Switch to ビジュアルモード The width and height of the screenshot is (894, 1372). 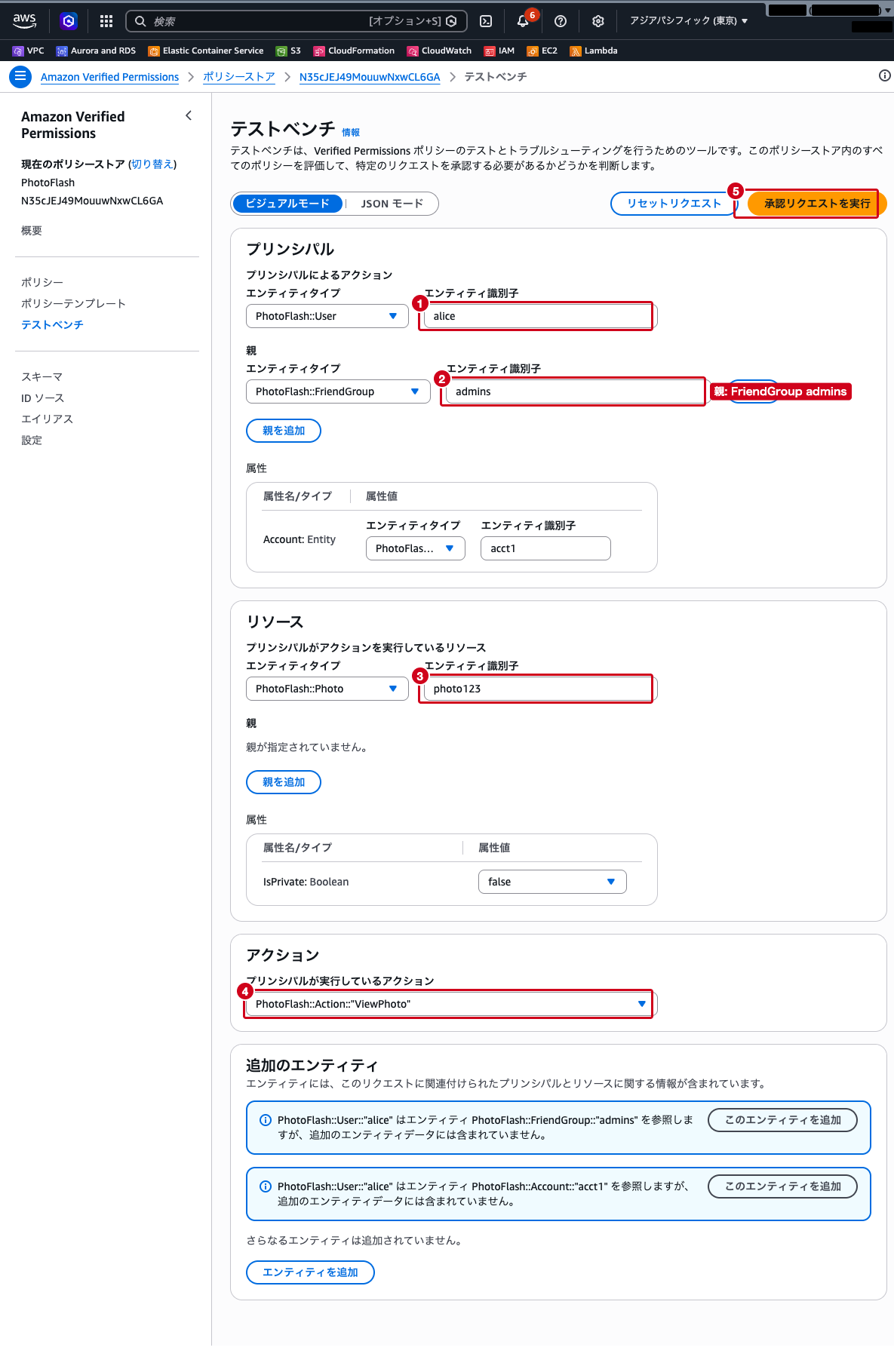[x=287, y=204]
